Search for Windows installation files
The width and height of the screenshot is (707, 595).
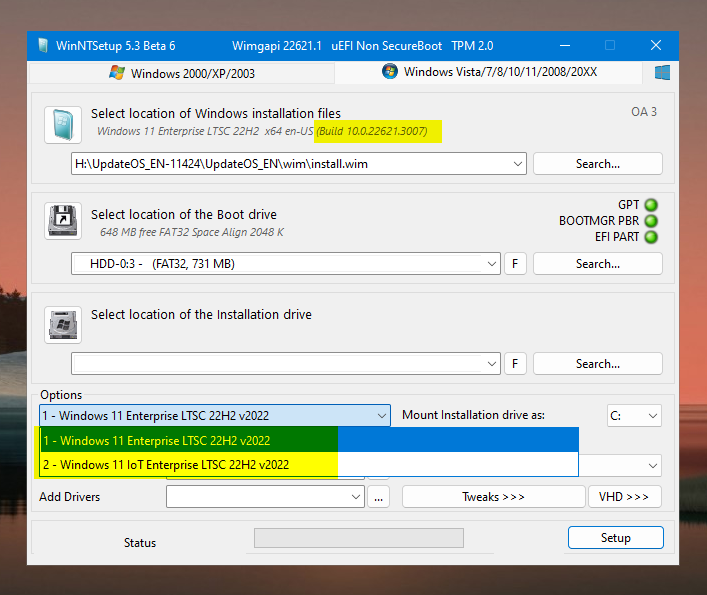pos(597,164)
